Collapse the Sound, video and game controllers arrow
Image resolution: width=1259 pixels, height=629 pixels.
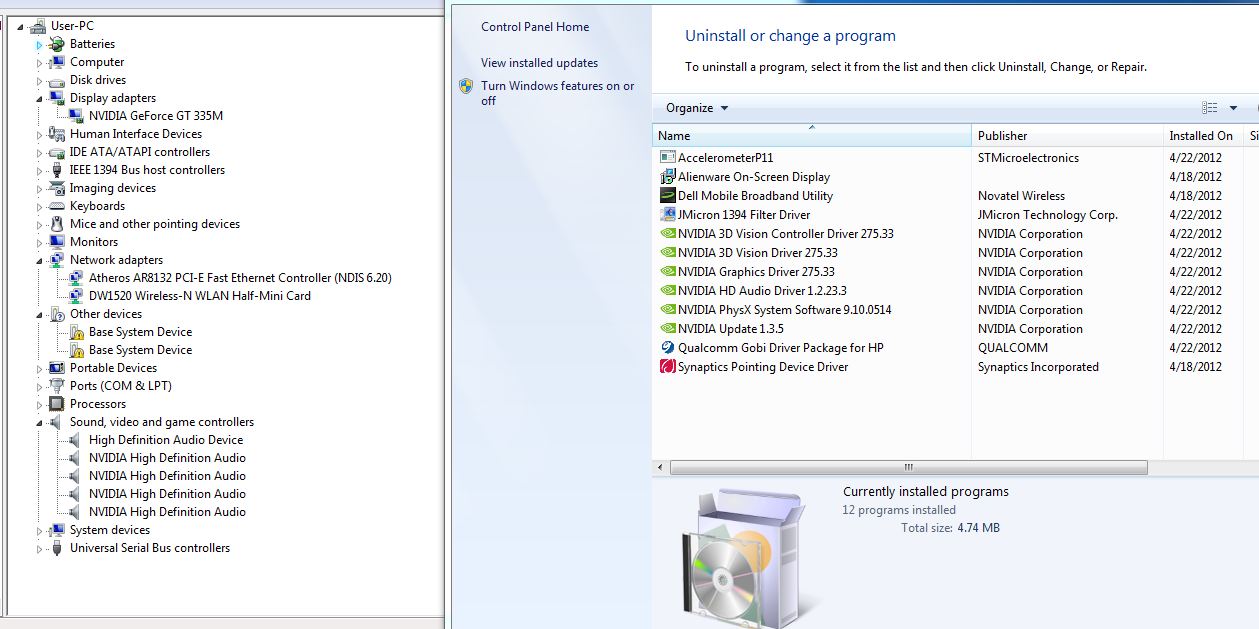(40, 422)
